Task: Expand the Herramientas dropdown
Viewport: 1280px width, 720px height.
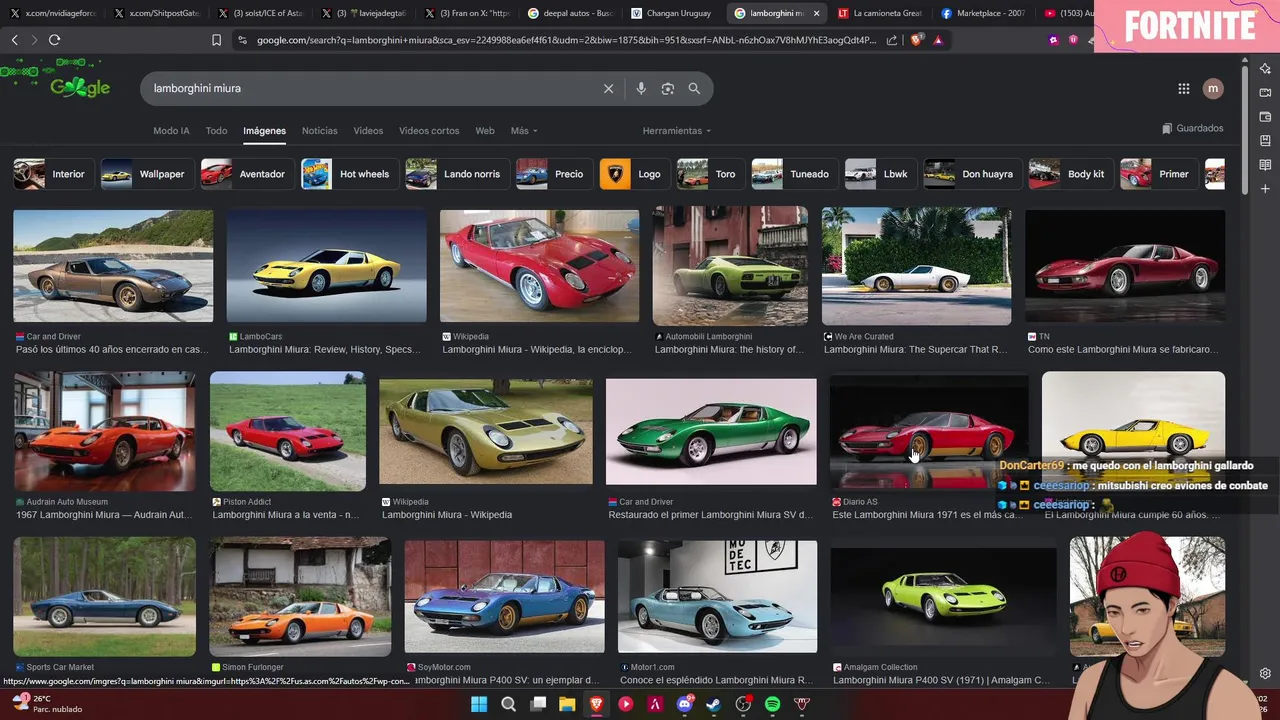Action: click(677, 131)
